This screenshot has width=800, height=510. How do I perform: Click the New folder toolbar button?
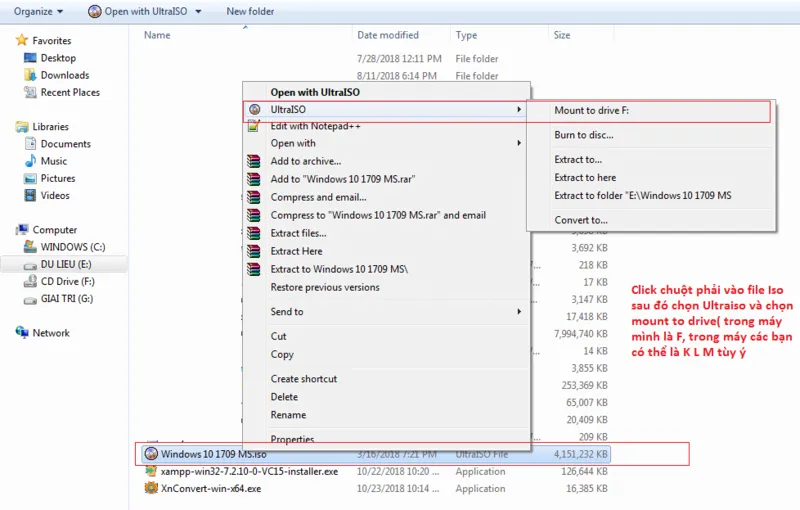[250, 11]
